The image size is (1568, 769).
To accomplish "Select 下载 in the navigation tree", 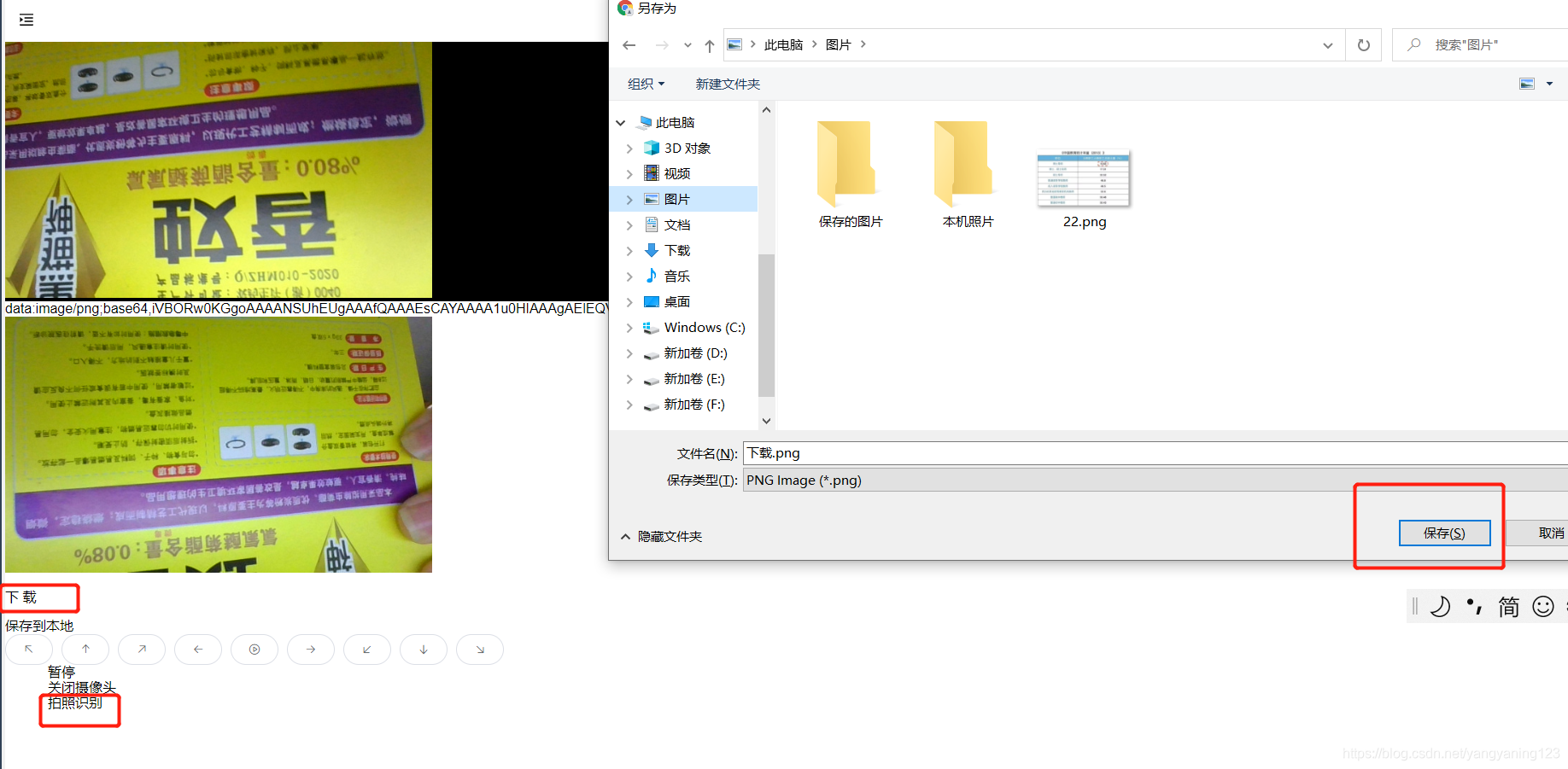I will click(x=677, y=251).
